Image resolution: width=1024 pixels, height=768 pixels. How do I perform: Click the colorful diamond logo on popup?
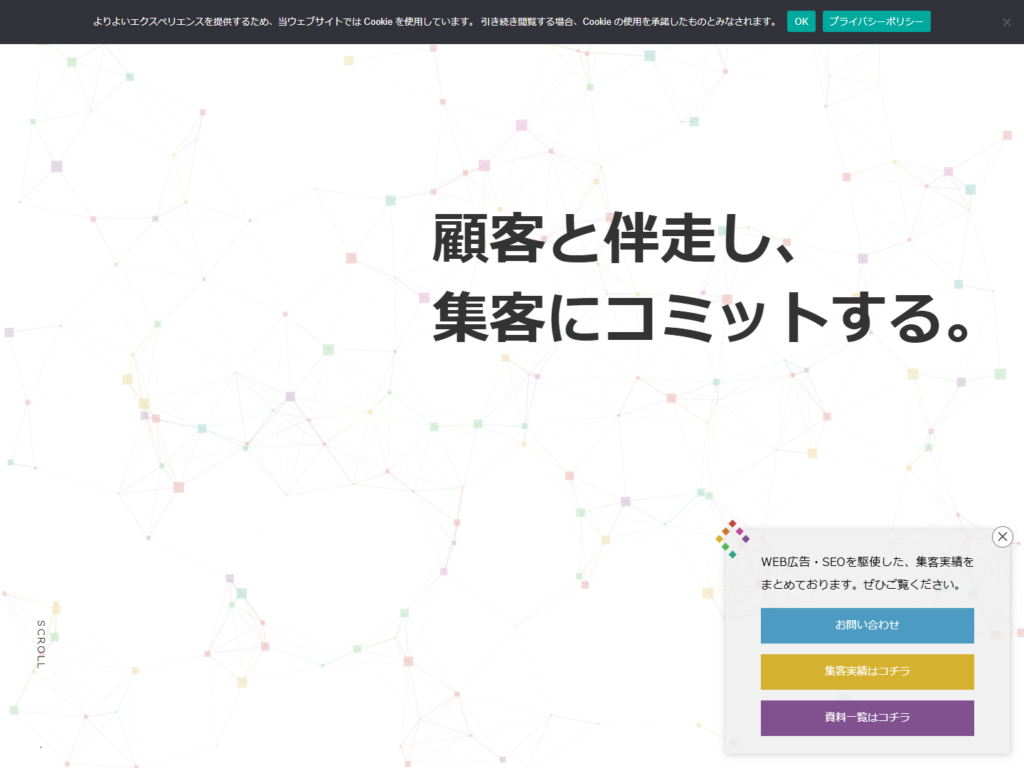point(732,539)
